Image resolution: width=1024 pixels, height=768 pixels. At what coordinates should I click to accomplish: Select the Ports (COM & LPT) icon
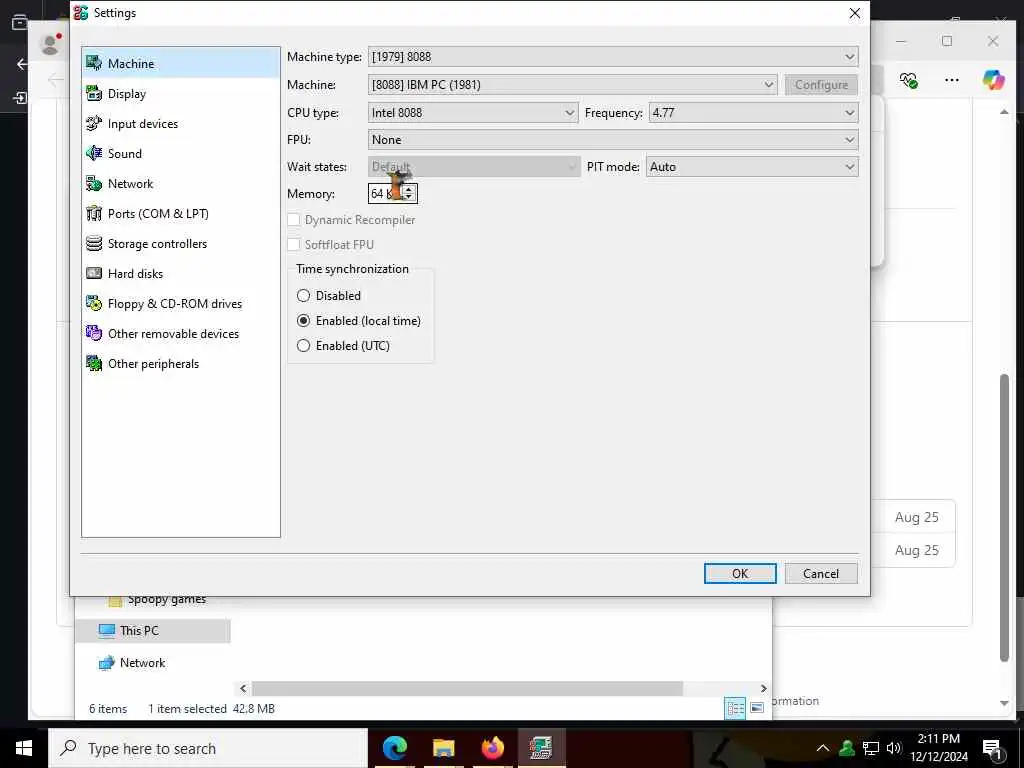click(x=94, y=214)
